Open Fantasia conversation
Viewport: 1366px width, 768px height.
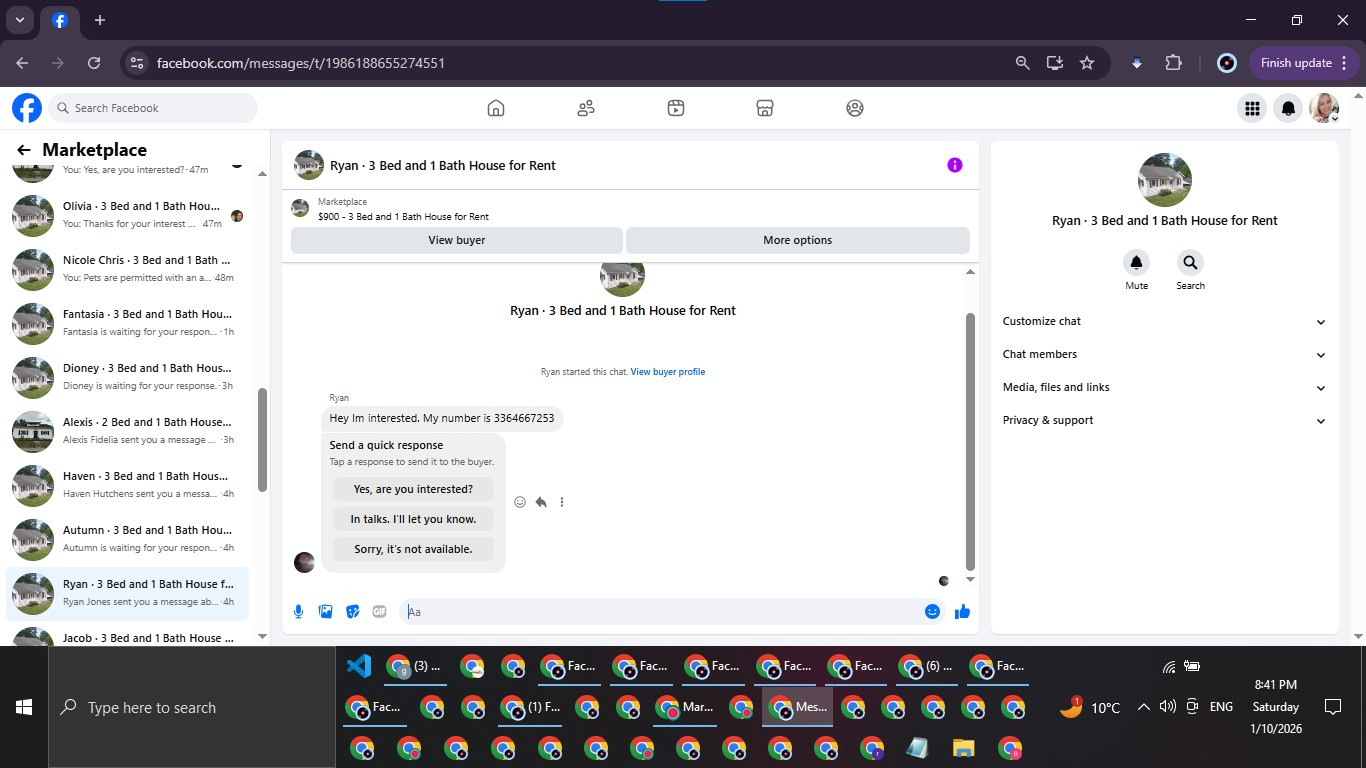click(128, 323)
